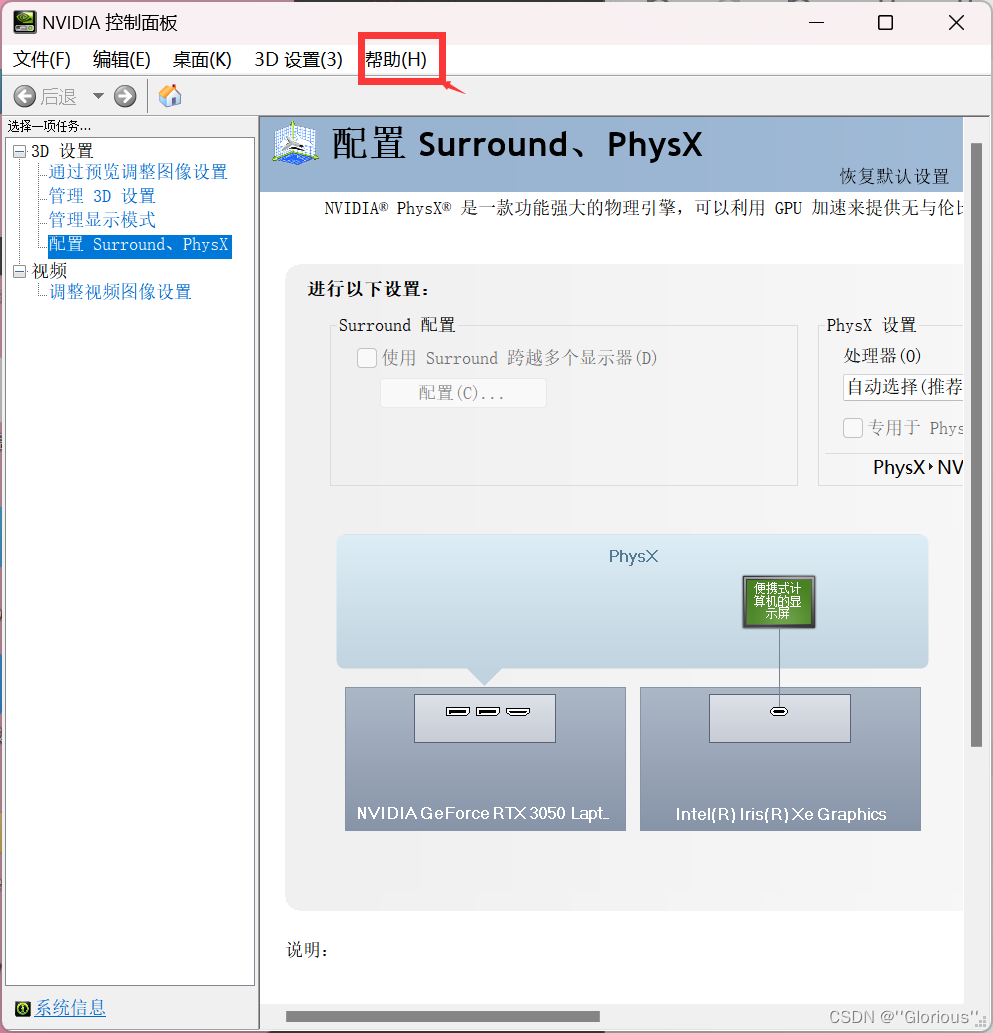Click the 3D grid icon in the page header
Image resolution: width=993 pixels, height=1033 pixels.
[293, 145]
